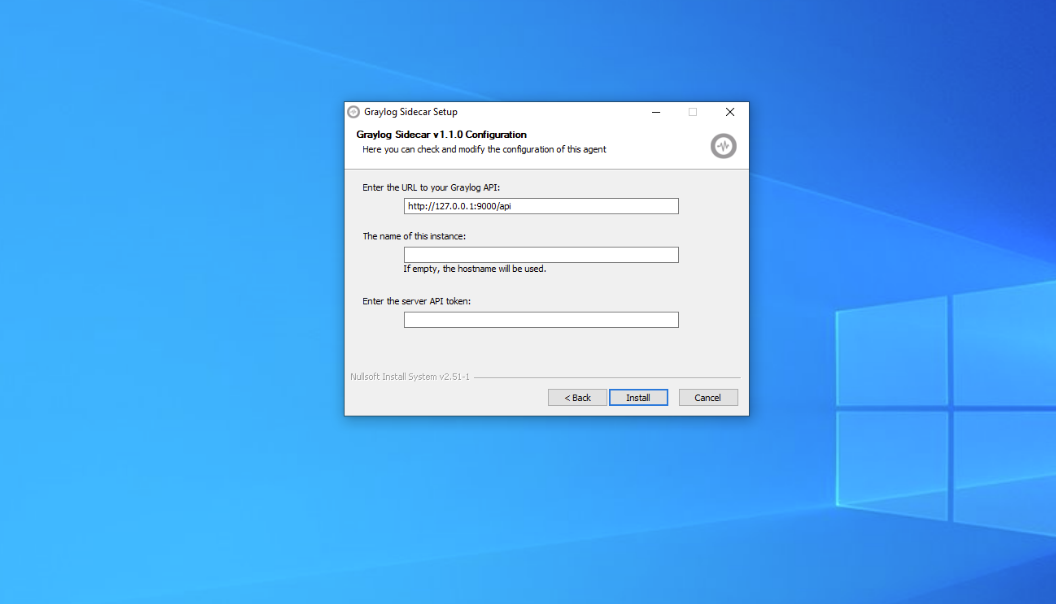Go back with the Back button
The height and width of the screenshot is (604, 1056).
coord(577,397)
